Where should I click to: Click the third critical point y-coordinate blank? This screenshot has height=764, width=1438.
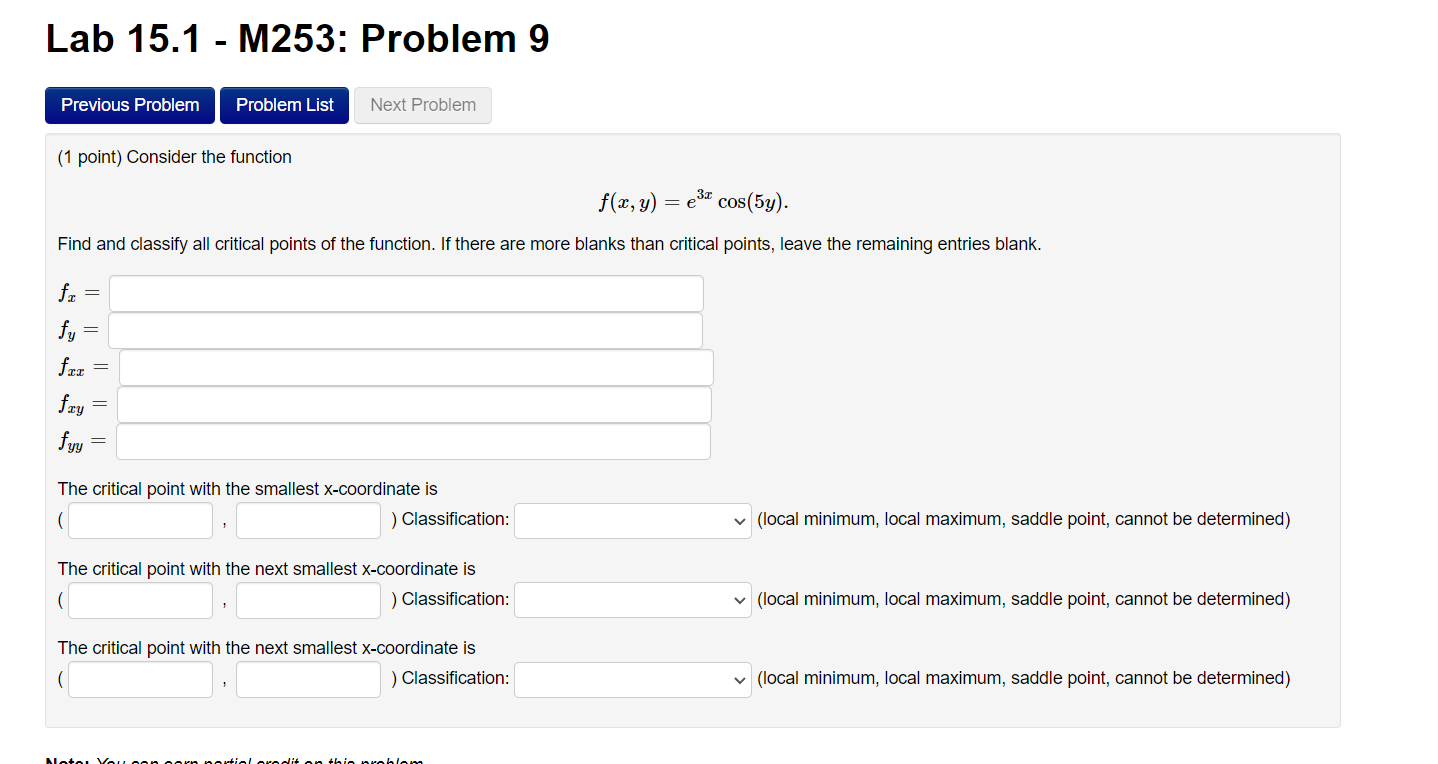308,679
